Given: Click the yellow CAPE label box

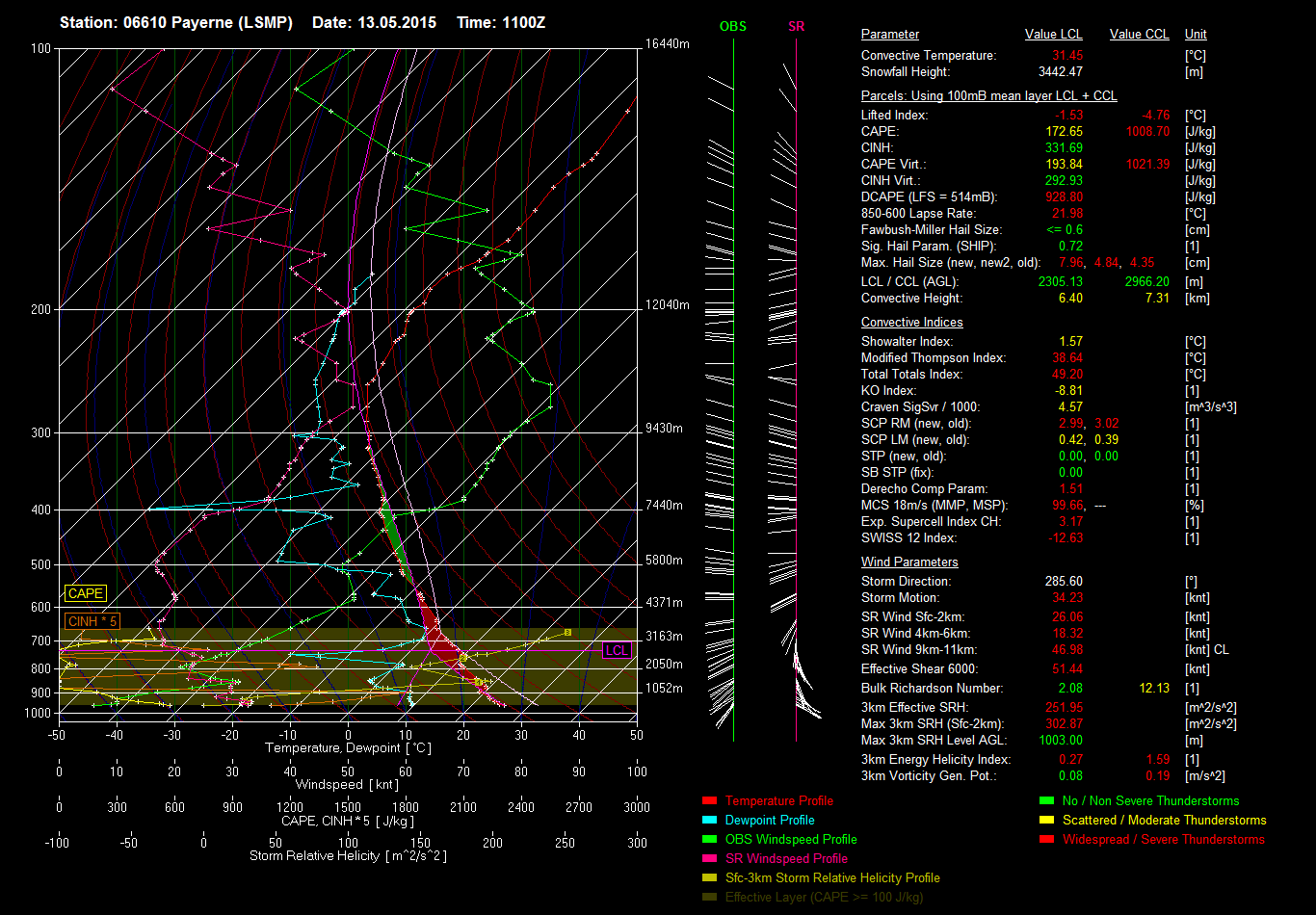Looking at the screenshot, I should click(86, 594).
